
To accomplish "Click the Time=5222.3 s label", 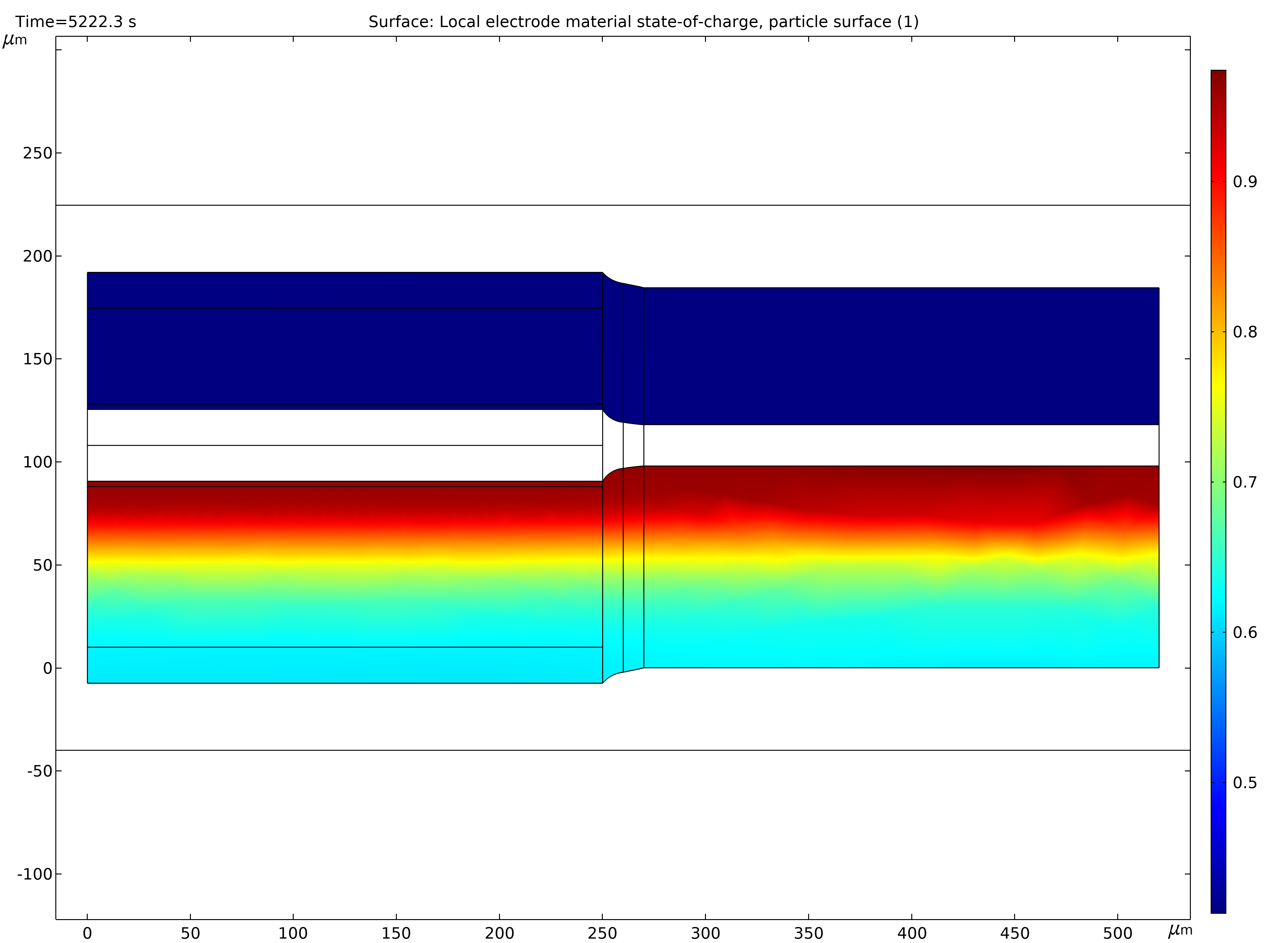I will click(75, 22).
